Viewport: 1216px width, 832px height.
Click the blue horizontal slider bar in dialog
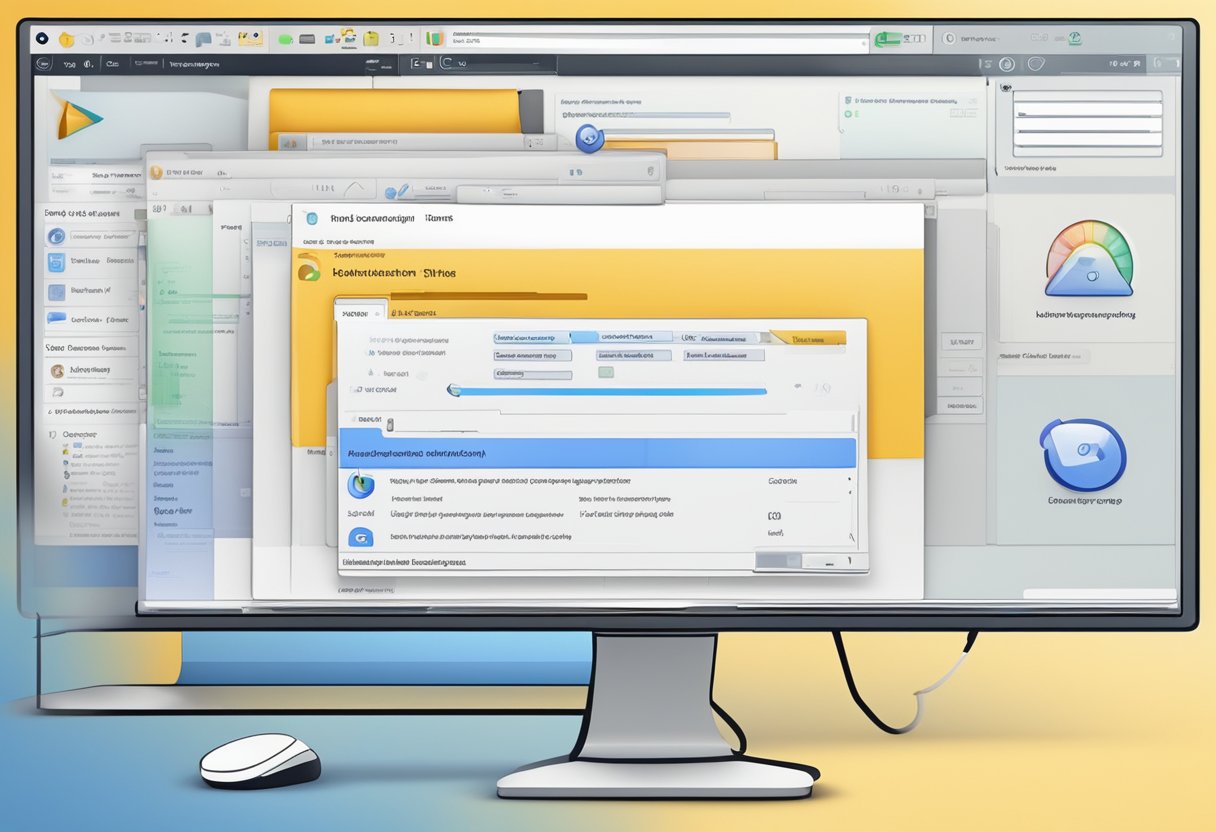coord(608,391)
